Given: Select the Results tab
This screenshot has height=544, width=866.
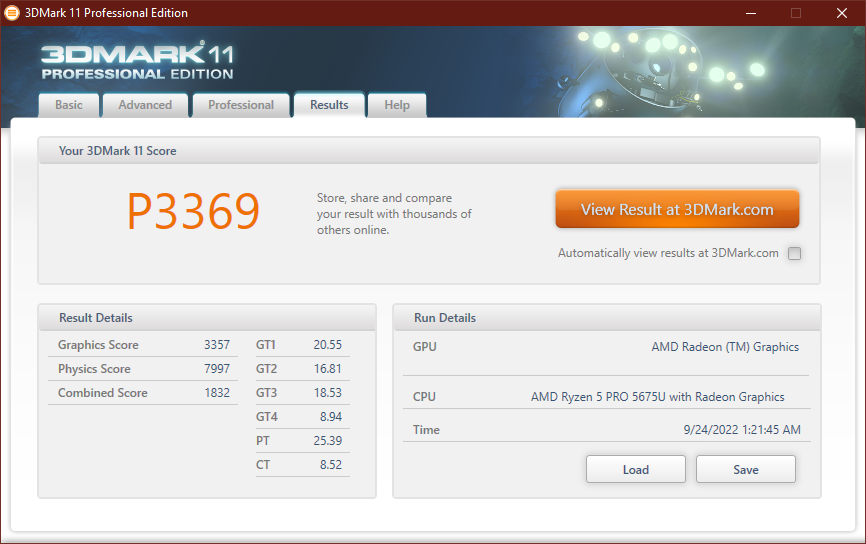Looking at the screenshot, I should [329, 105].
